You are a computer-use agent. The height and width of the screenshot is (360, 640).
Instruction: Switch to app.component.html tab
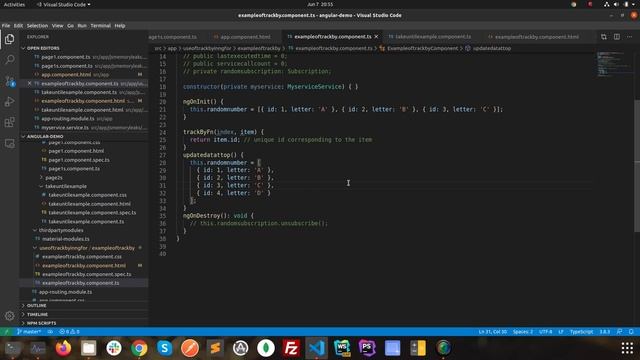[x=245, y=37]
